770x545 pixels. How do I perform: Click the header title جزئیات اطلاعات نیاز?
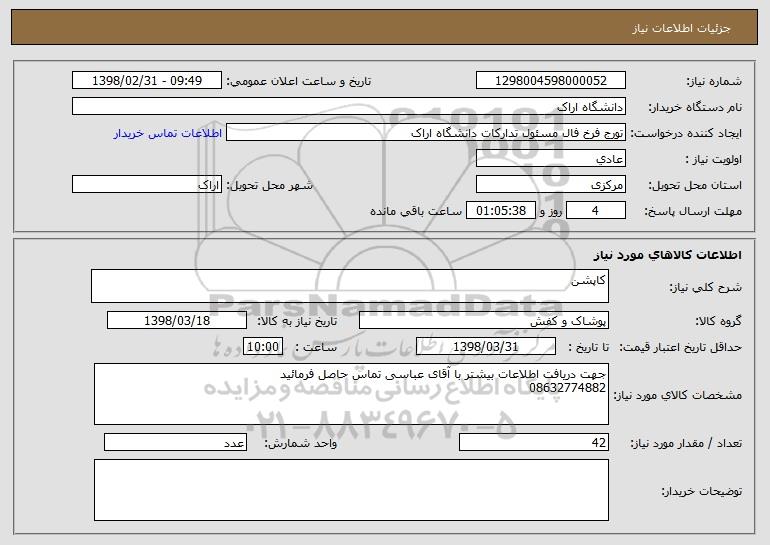(x=681, y=28)
